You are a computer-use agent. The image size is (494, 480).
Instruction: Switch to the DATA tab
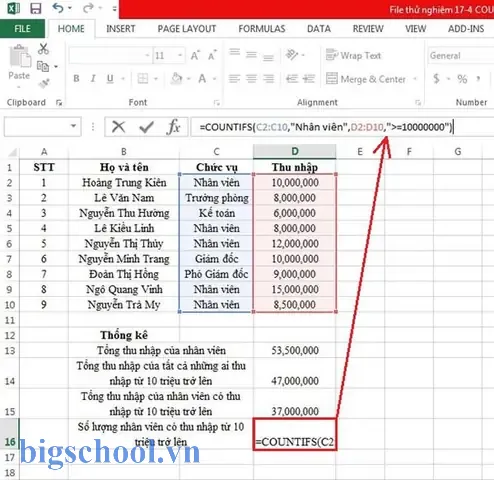[319, 29]
